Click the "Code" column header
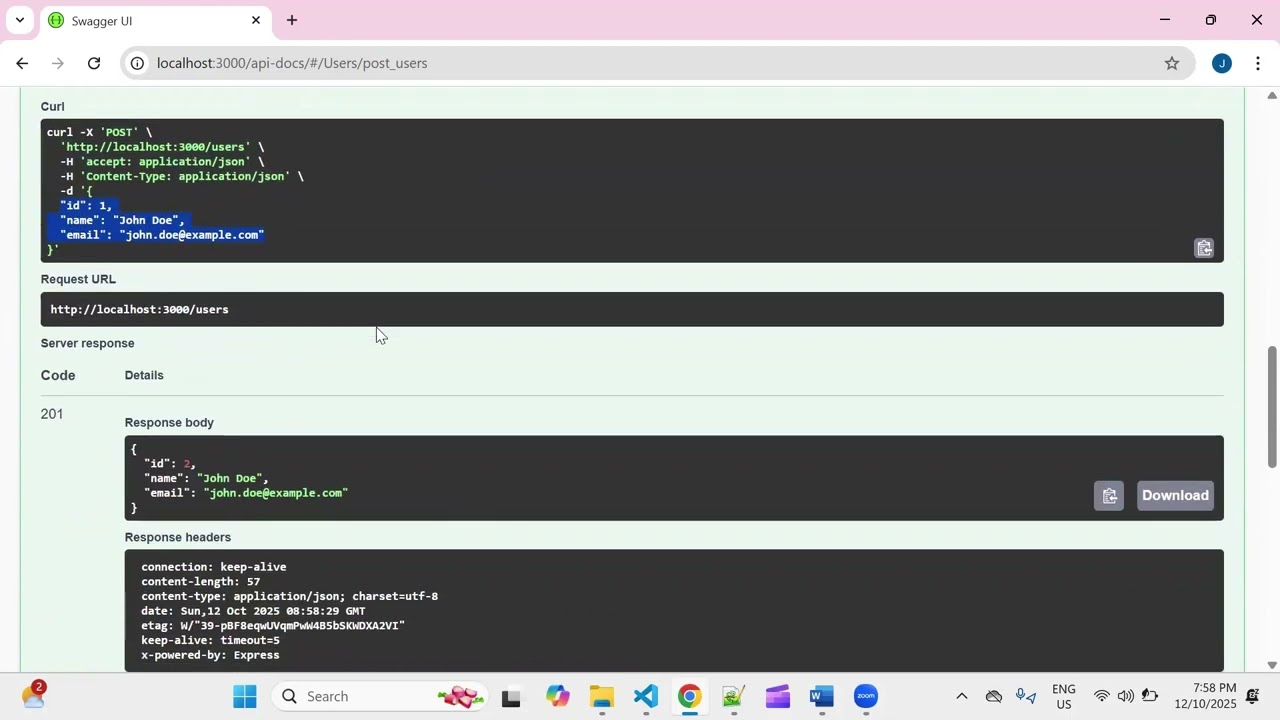Viewport: 1280px width, 720px height. 58,375
